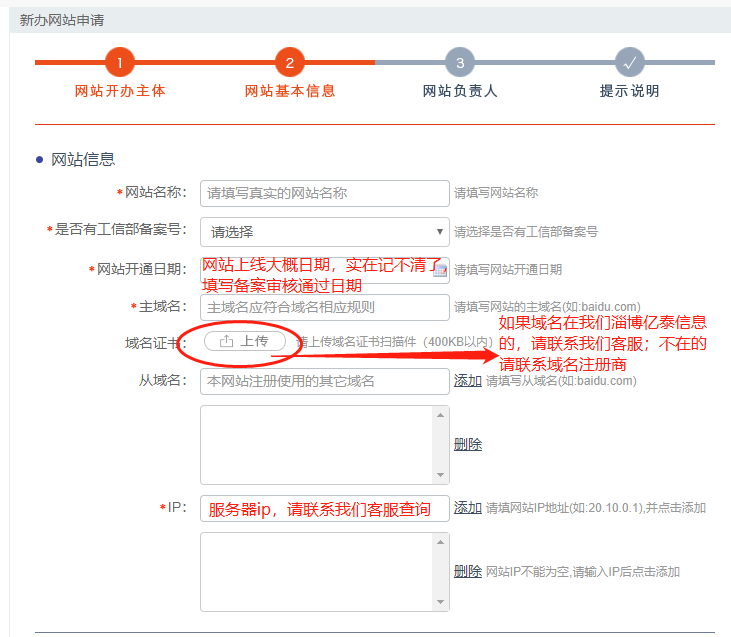Click 添加 link beside 从域名 field
The height and width of the screenshot is (637, 731).
click(x=468, y=381)
